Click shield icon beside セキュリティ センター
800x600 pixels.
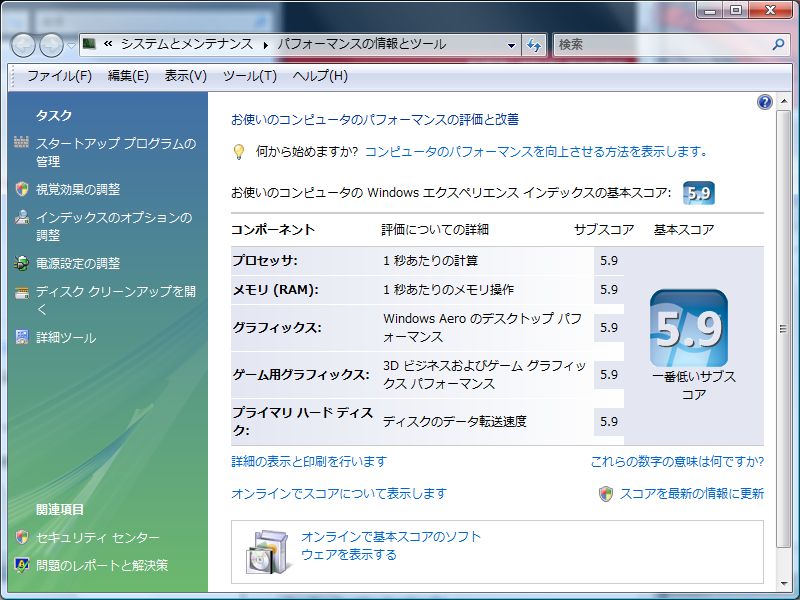coord(21,537)
